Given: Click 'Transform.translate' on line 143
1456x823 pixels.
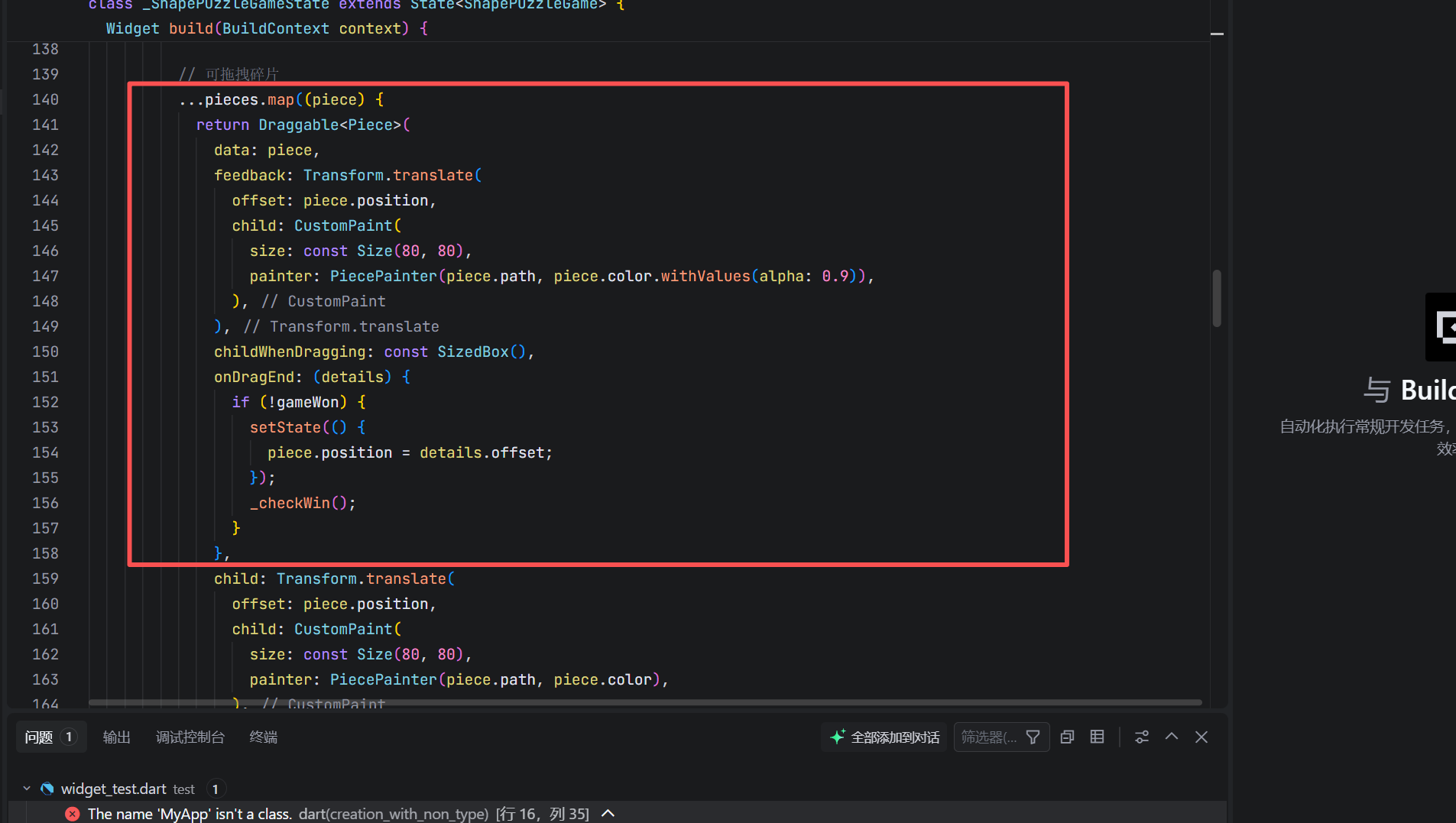Looking at the screenshot, I should pyautogui.click(x=388, y=175).
